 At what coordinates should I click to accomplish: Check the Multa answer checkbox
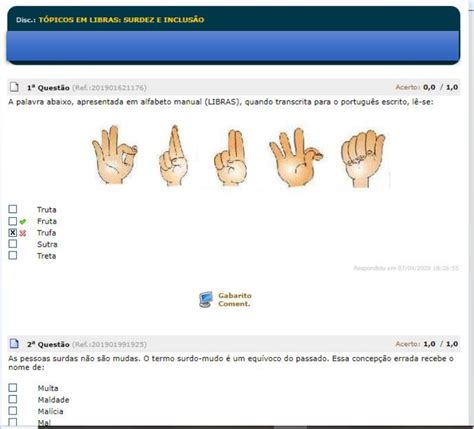pos(13,388)
